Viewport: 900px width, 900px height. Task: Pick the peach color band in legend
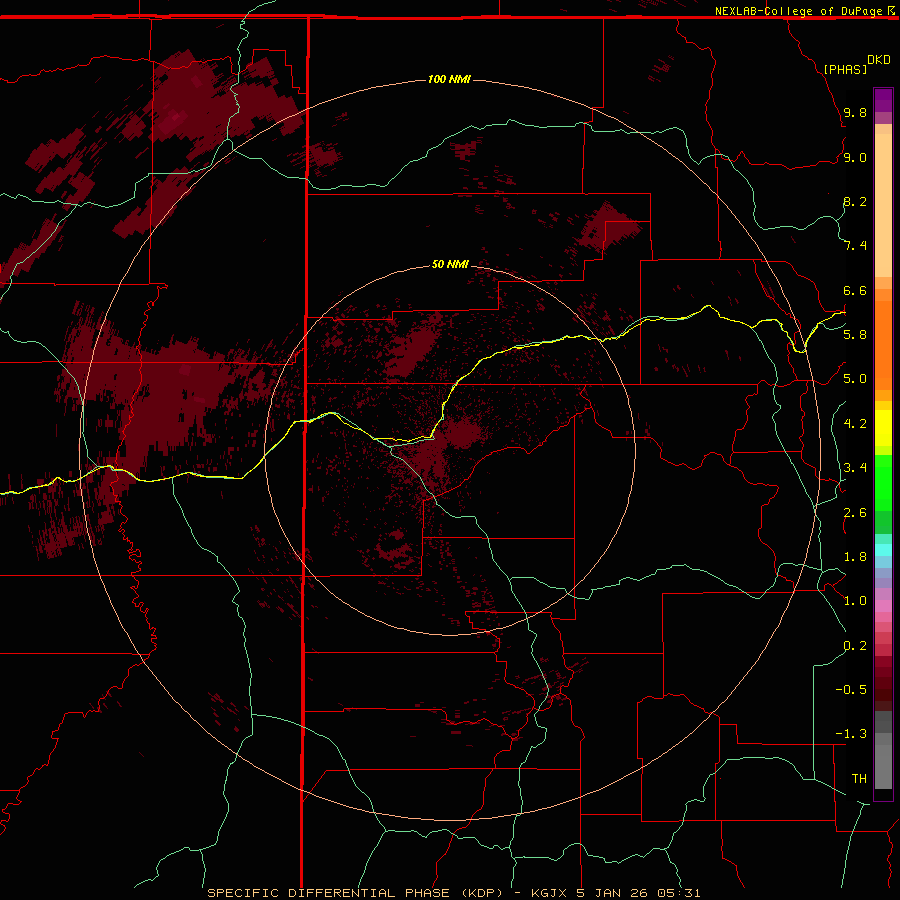click(883, 205)
